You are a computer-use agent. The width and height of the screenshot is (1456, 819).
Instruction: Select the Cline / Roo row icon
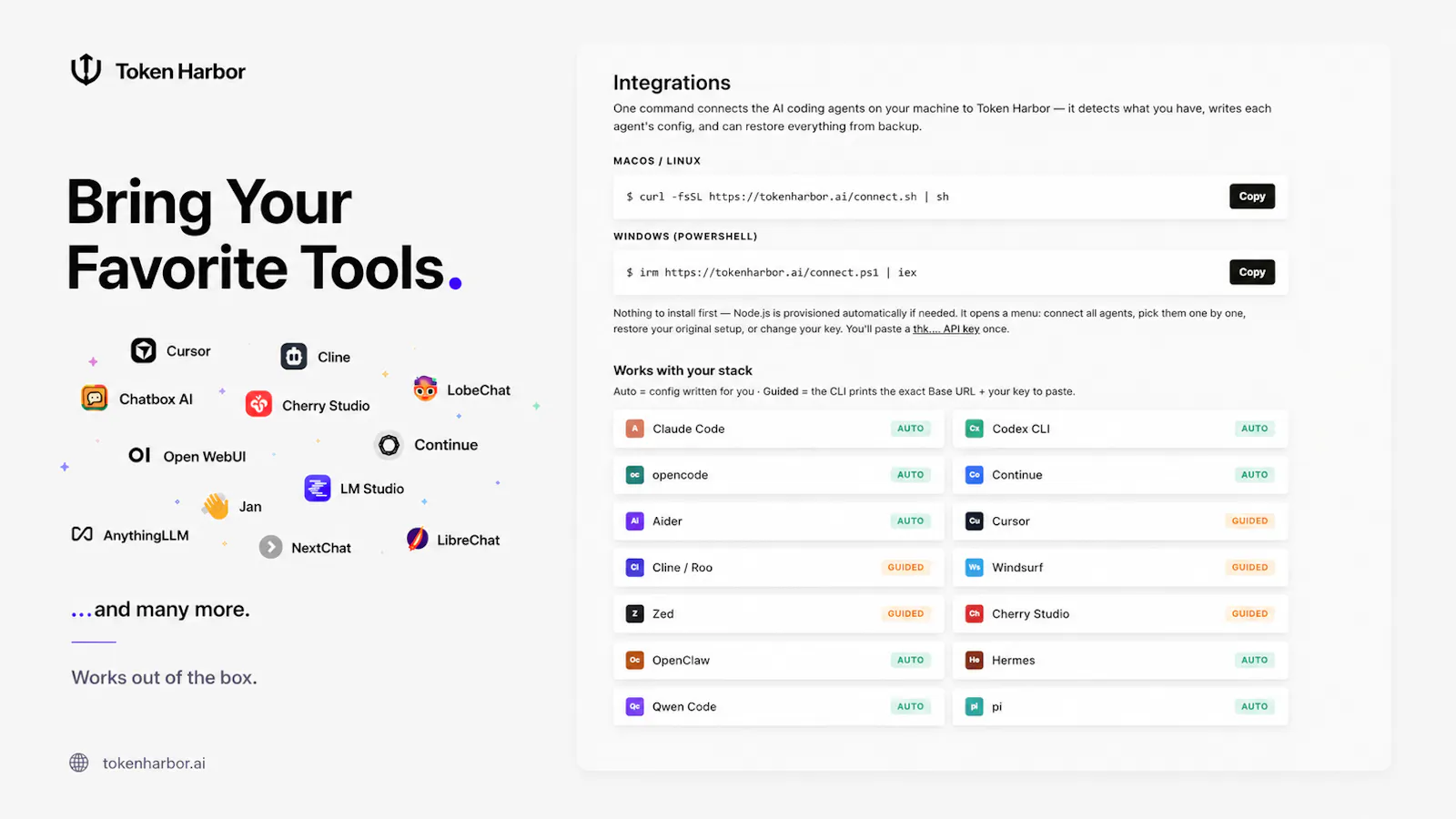(635, 567)
